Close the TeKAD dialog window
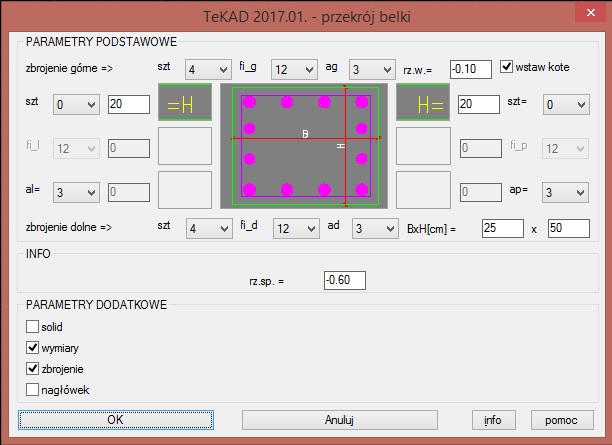The width and height of the screenshot is (612, 445). pyautogui.click(x=591, y=12)
